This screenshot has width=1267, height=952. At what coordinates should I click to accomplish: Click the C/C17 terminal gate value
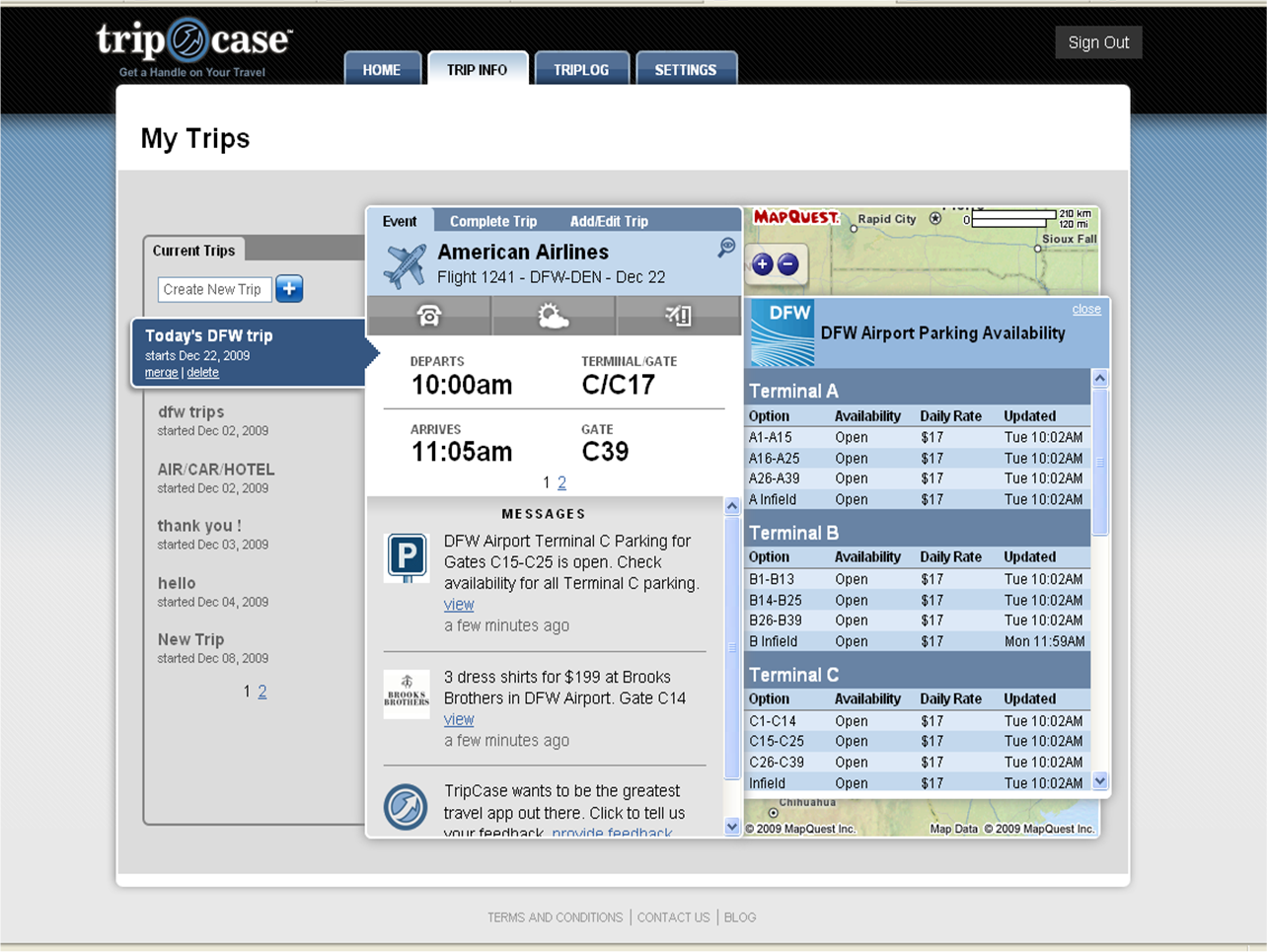tap(619, 385)
